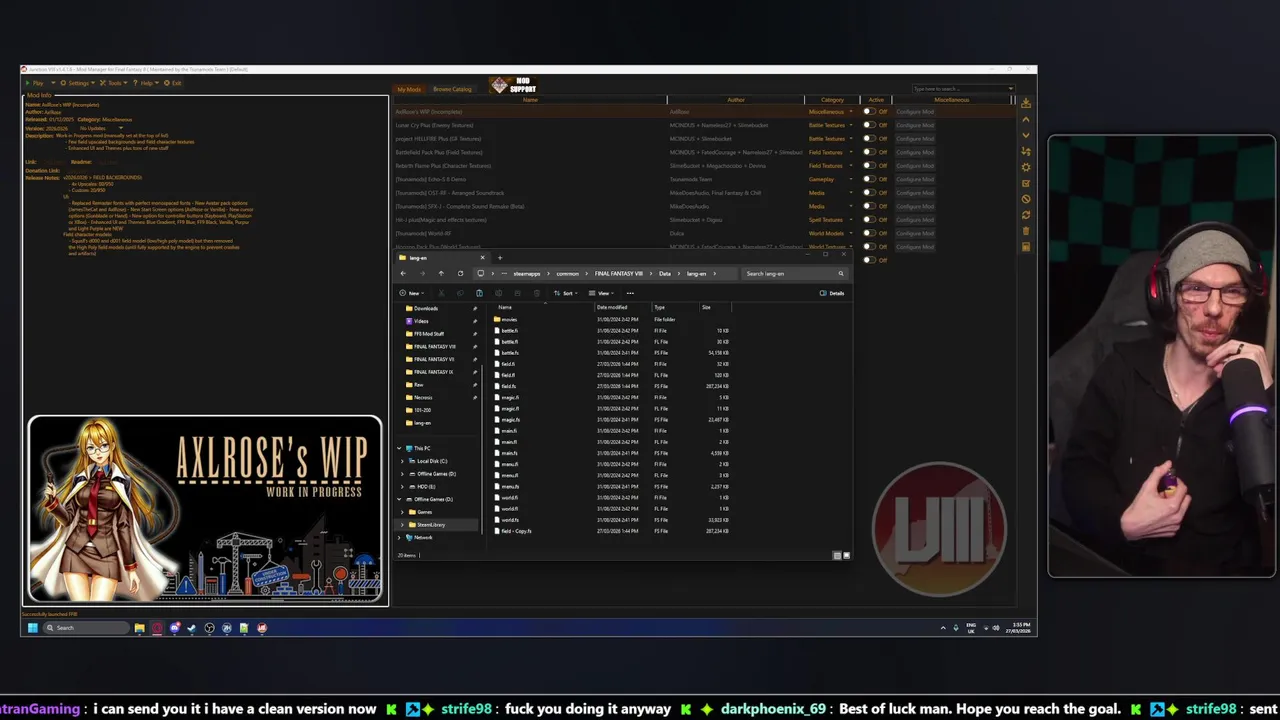Click the Up arrow in File Explorer
This screenshot has width=1280, height=720.
point(441,273)
